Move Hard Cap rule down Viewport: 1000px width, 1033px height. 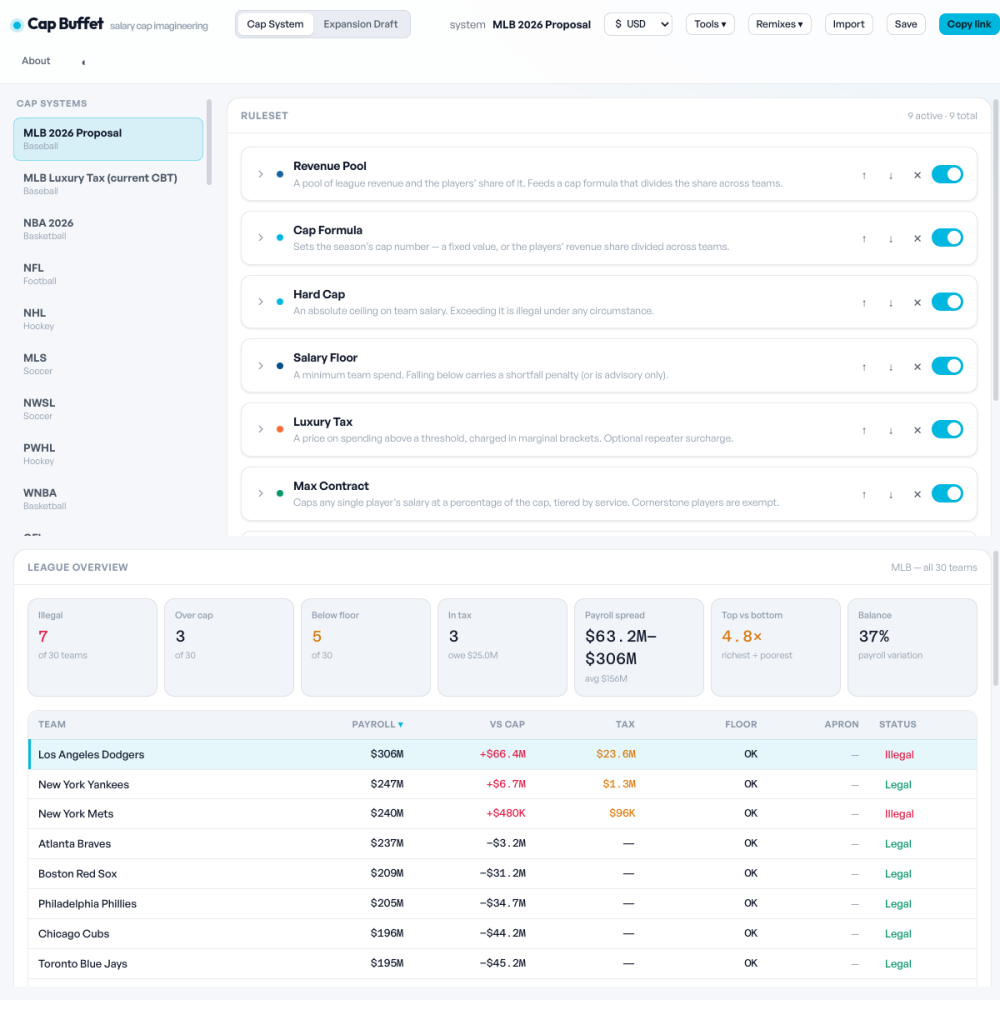coord(891,303)
